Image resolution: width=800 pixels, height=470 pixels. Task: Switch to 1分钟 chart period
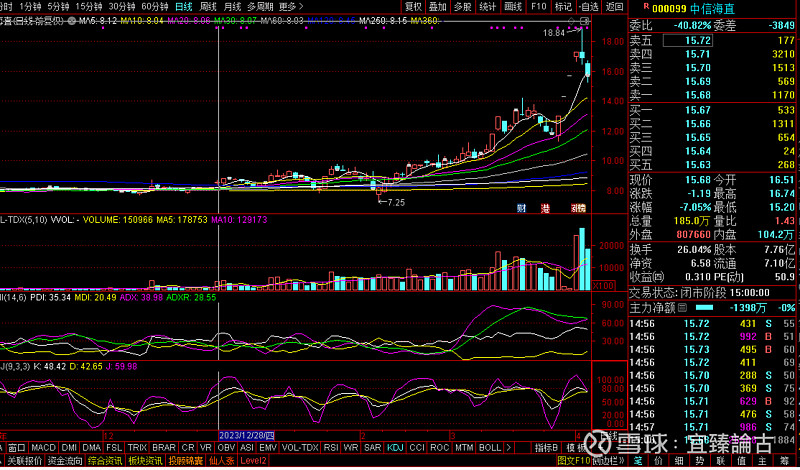coord(31,7)
